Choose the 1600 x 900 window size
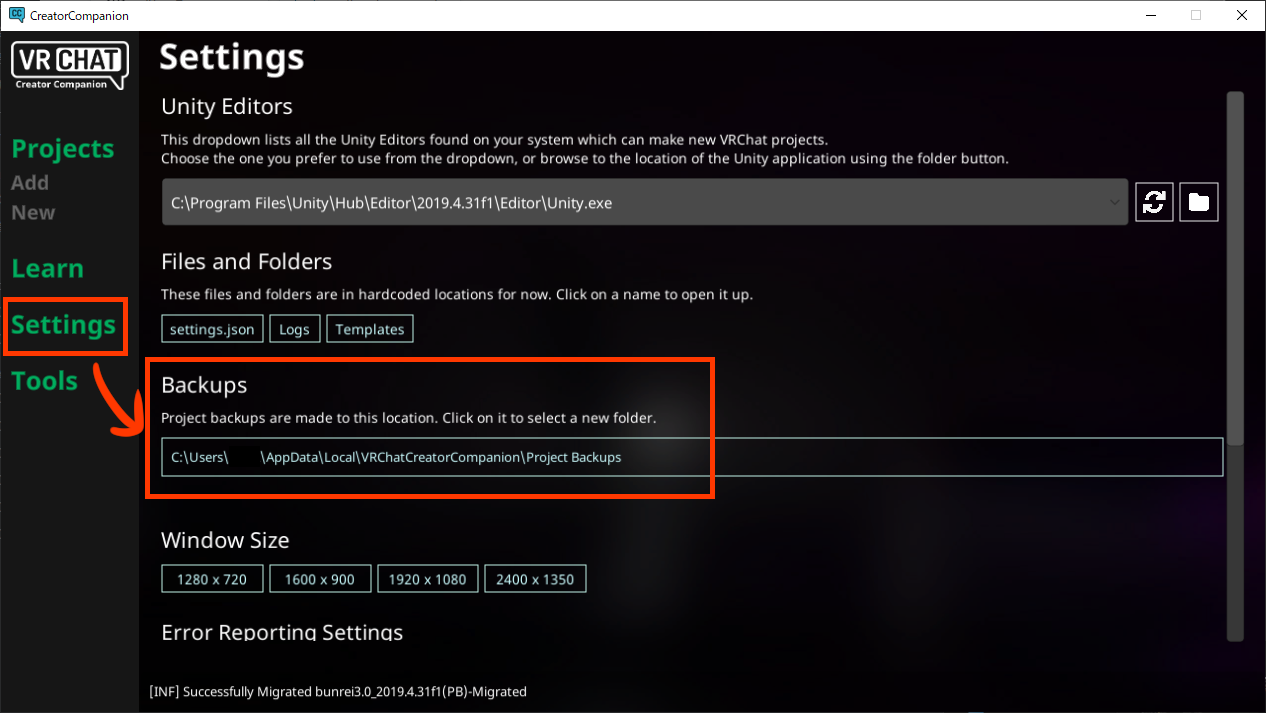Image resolution: width=1266 pixels, height=713 pixels. [319, 579]
